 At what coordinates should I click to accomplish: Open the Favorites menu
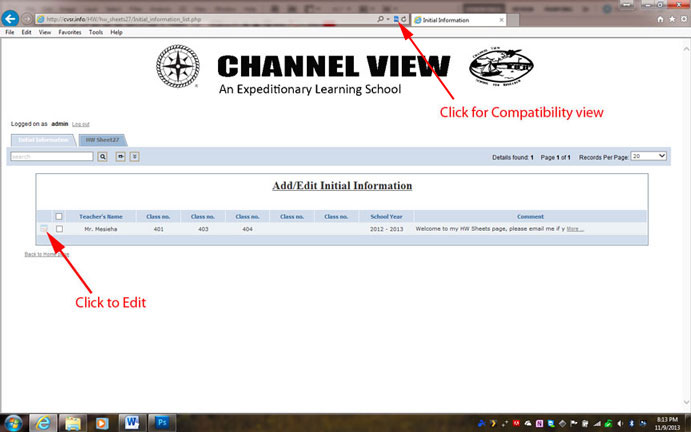[x=69, y=32]
